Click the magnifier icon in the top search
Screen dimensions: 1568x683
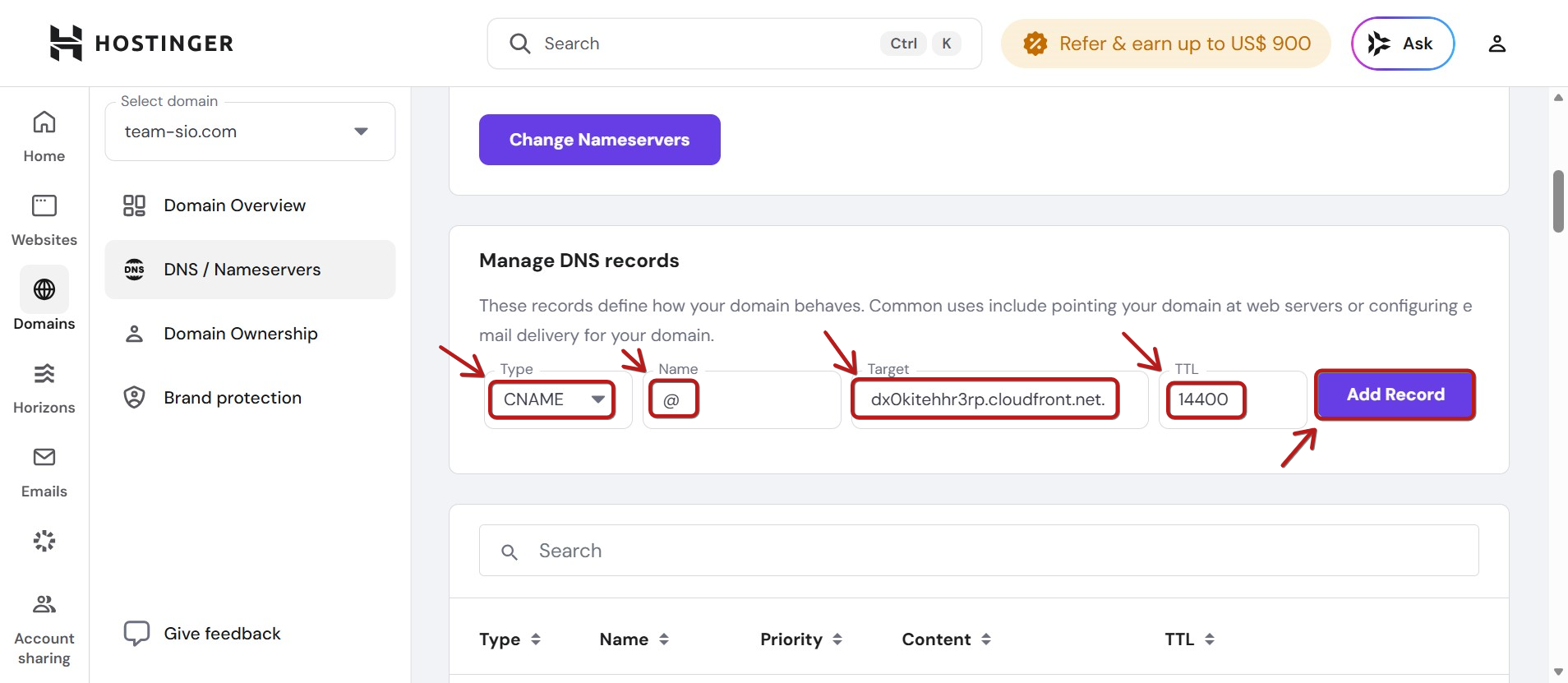point(520,44)
